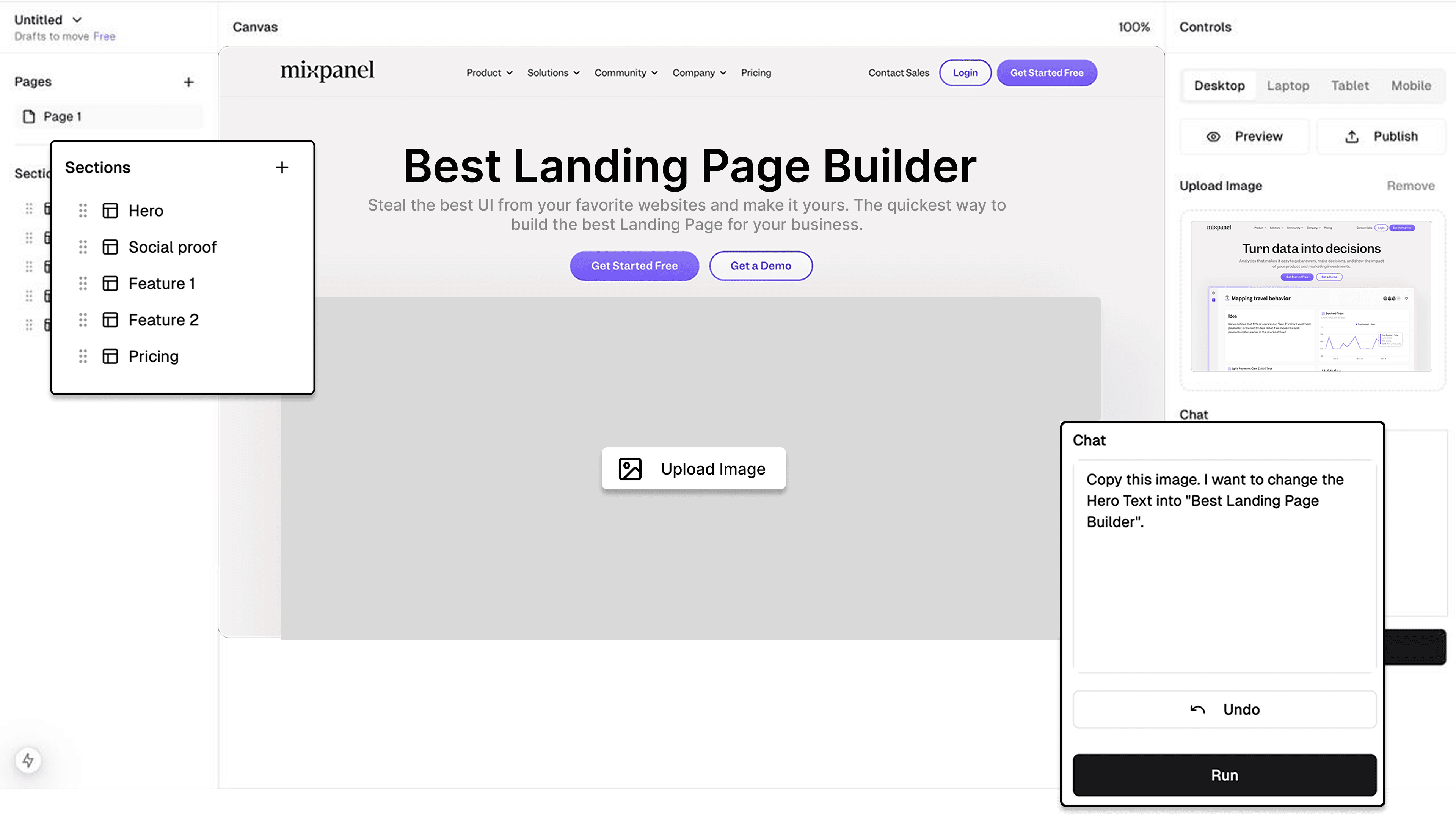
Task: Click the Run button in Chat panel
Action: [x=1224, y=775]
